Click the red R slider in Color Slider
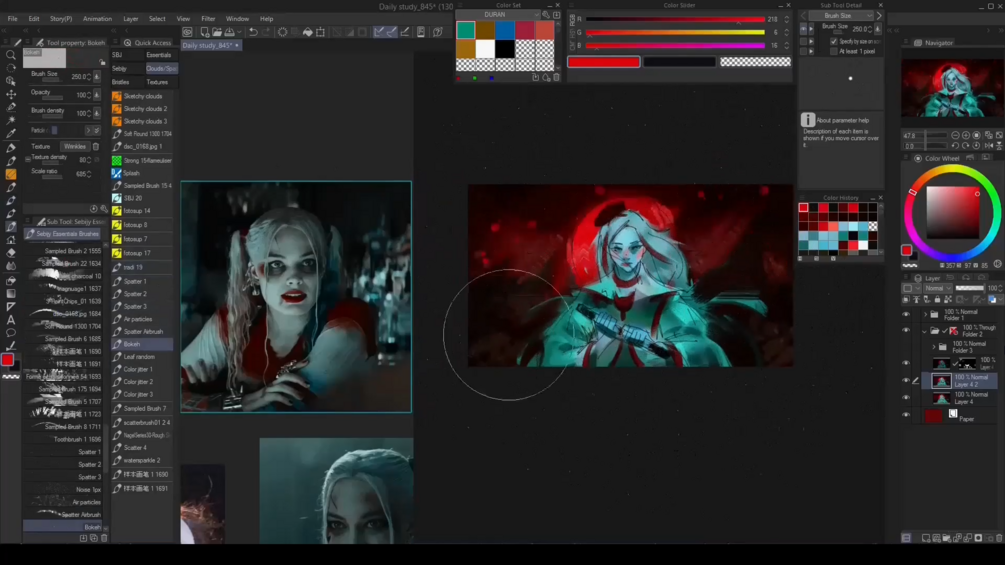This screenshot has width=1005, height=565. [675, 19]
